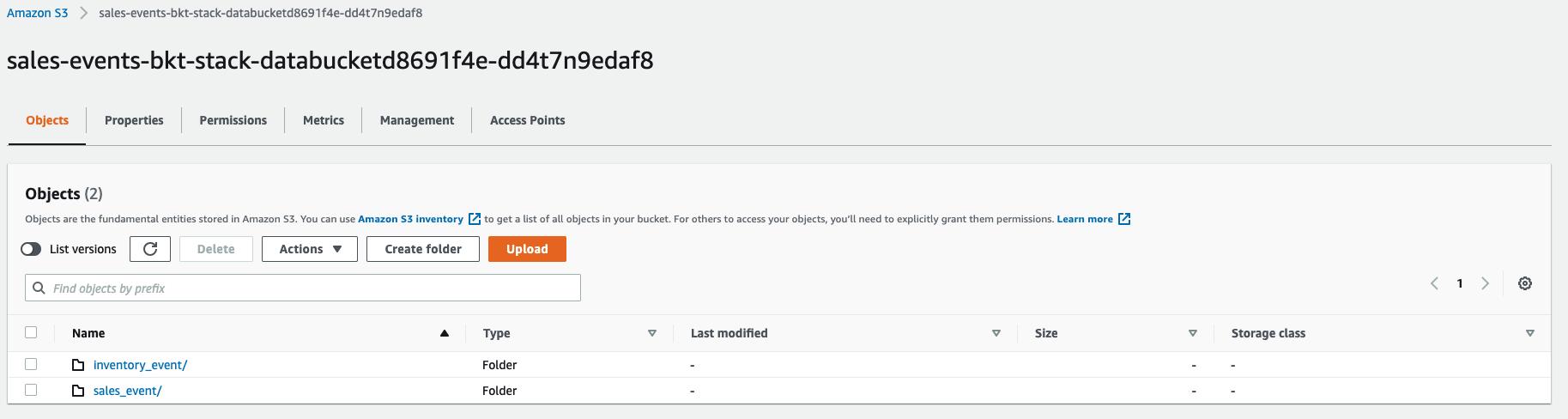Click the inventory_event folder icon
Image resolution: width=1568 pixels, height=419 pixels.
78,365
